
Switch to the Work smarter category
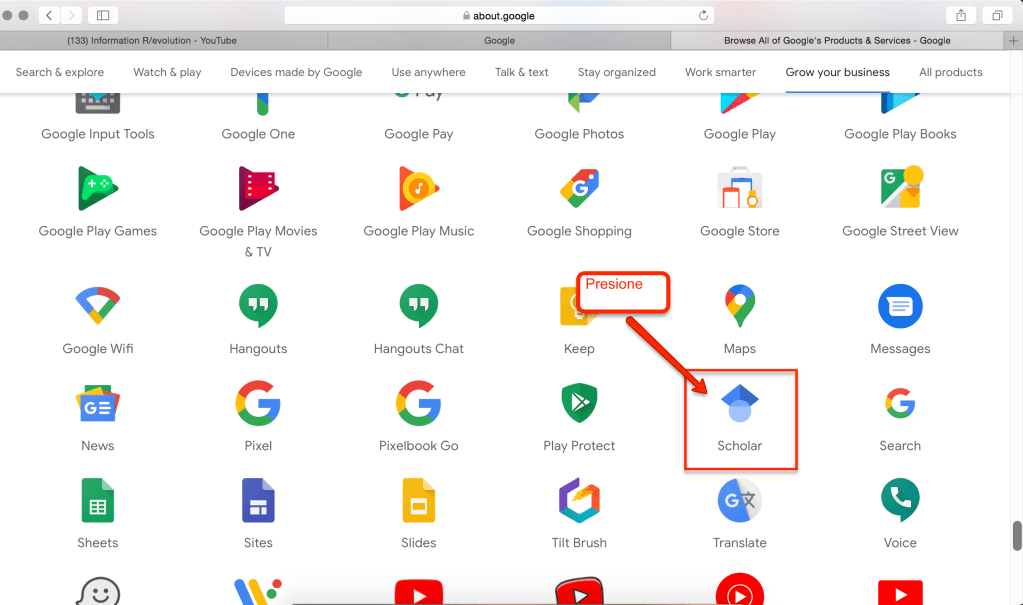(x=720, y=72)
